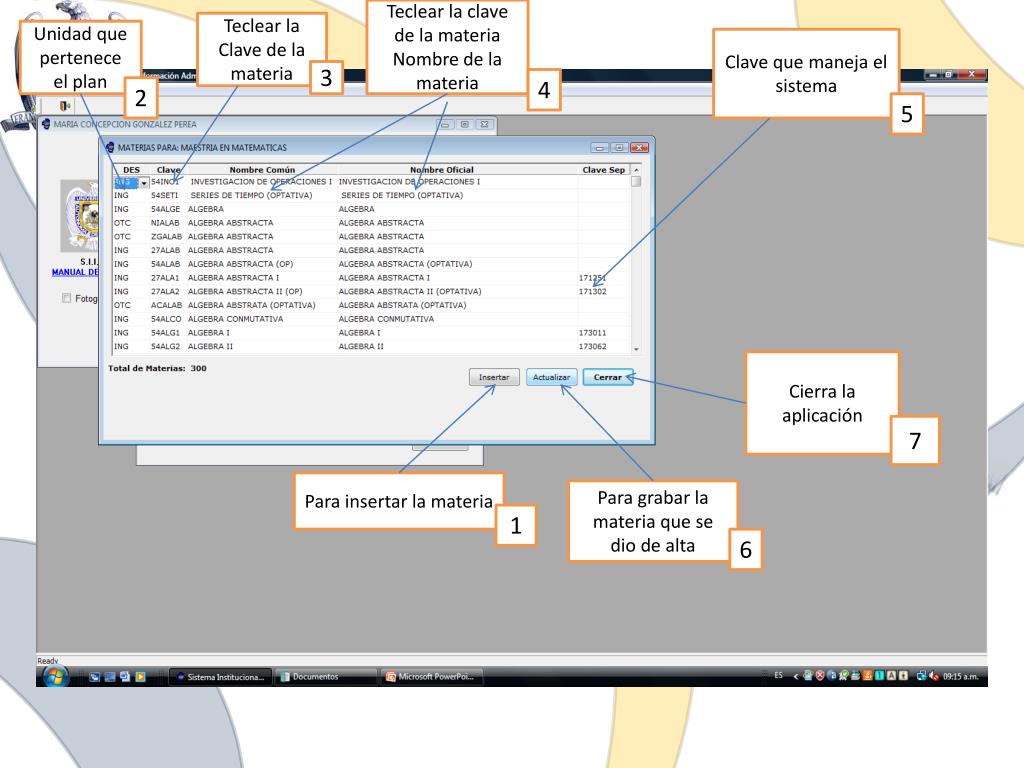Viewport: 1024px width, 768px height.
Task: Open Documentos window from the taskbar
Action: [318, 677]
